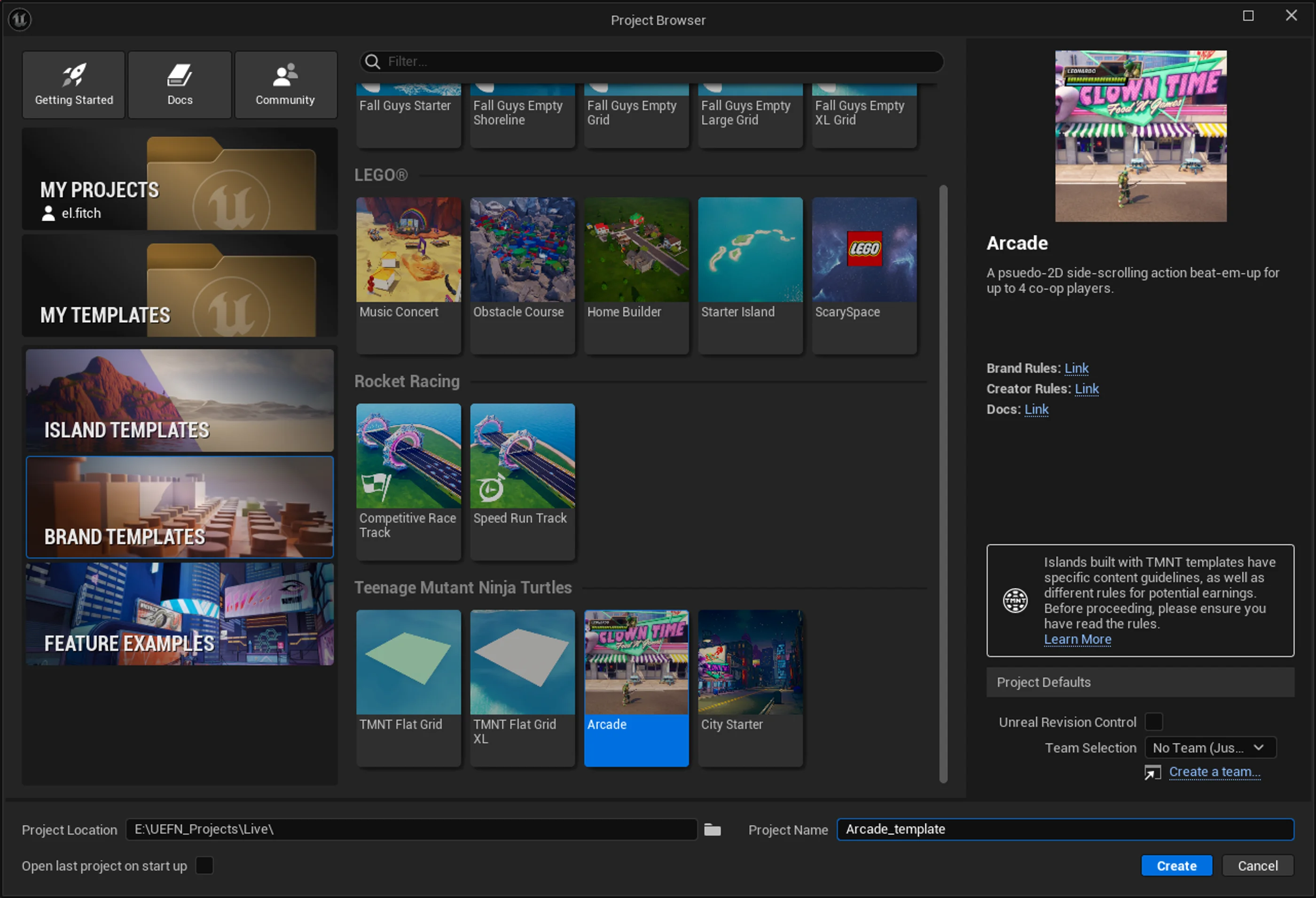Select the Competitive Race Track template
Screen dimensions: 1316x898
[408, 481]
